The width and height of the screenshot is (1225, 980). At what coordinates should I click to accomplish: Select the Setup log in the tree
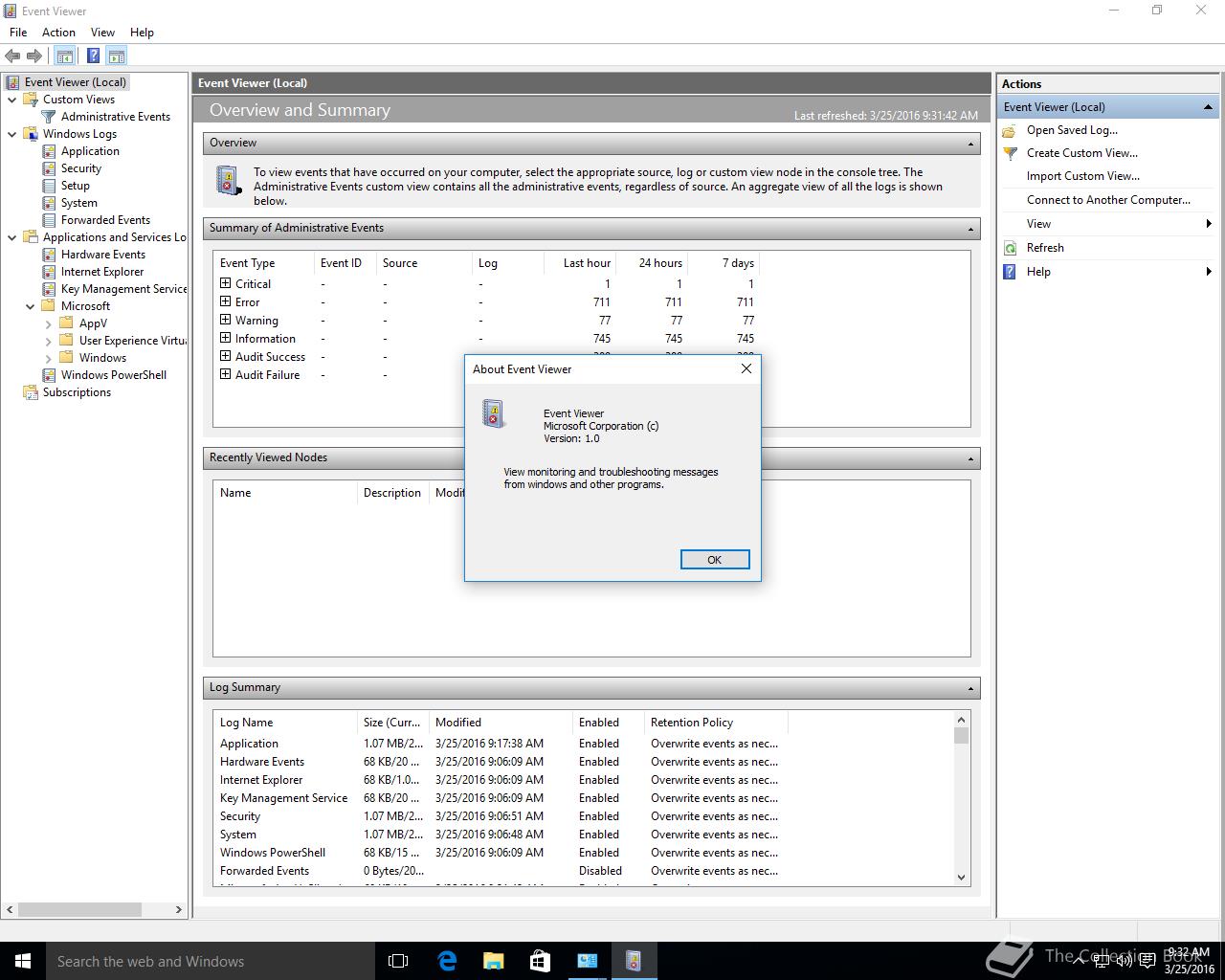[76, 186]
